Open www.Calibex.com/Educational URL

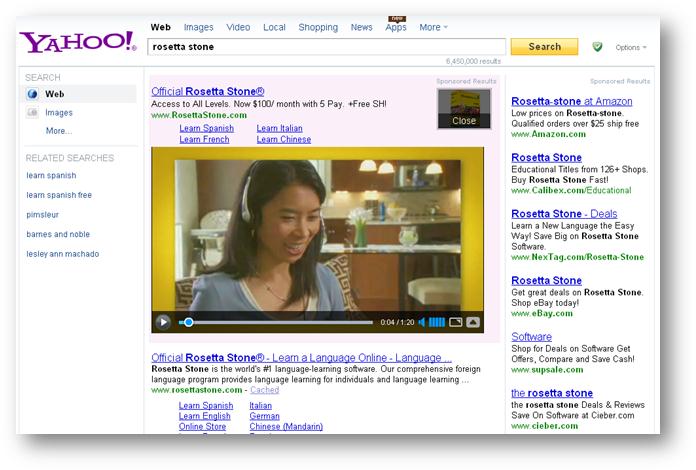point(571,190)
